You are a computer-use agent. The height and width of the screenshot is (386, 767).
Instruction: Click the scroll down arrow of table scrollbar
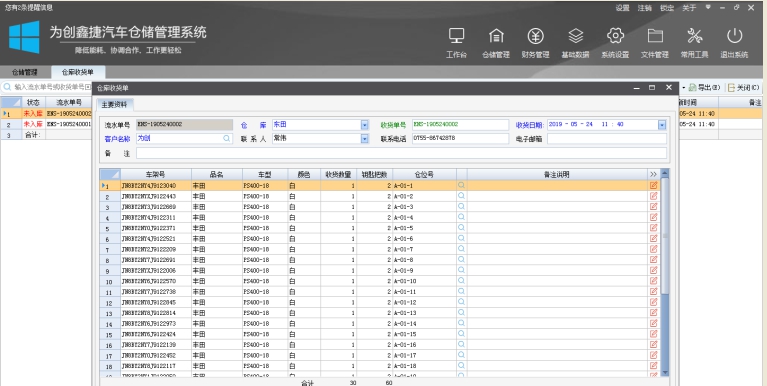(x=664, y=372)
